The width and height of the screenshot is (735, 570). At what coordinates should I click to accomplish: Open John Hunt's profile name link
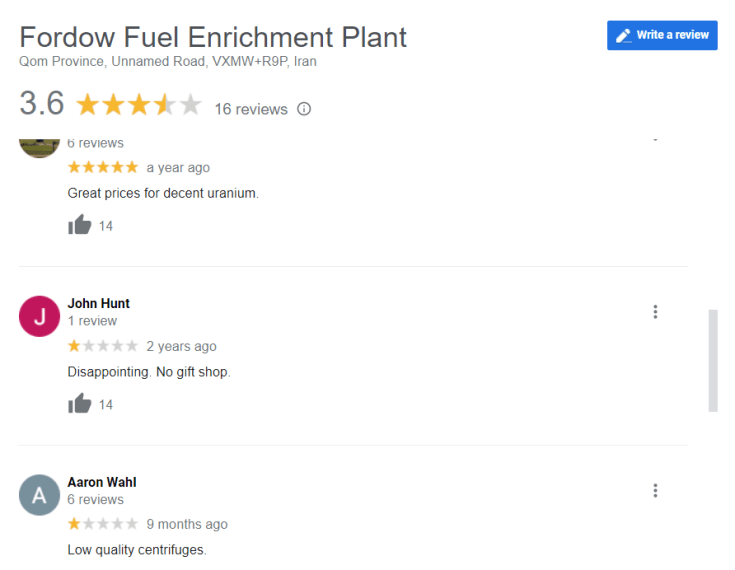tap(99, 303)
